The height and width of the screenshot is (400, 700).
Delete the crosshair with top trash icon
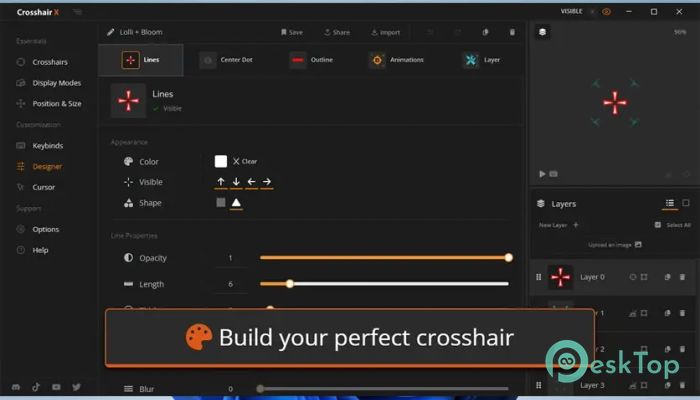[512, 32]
